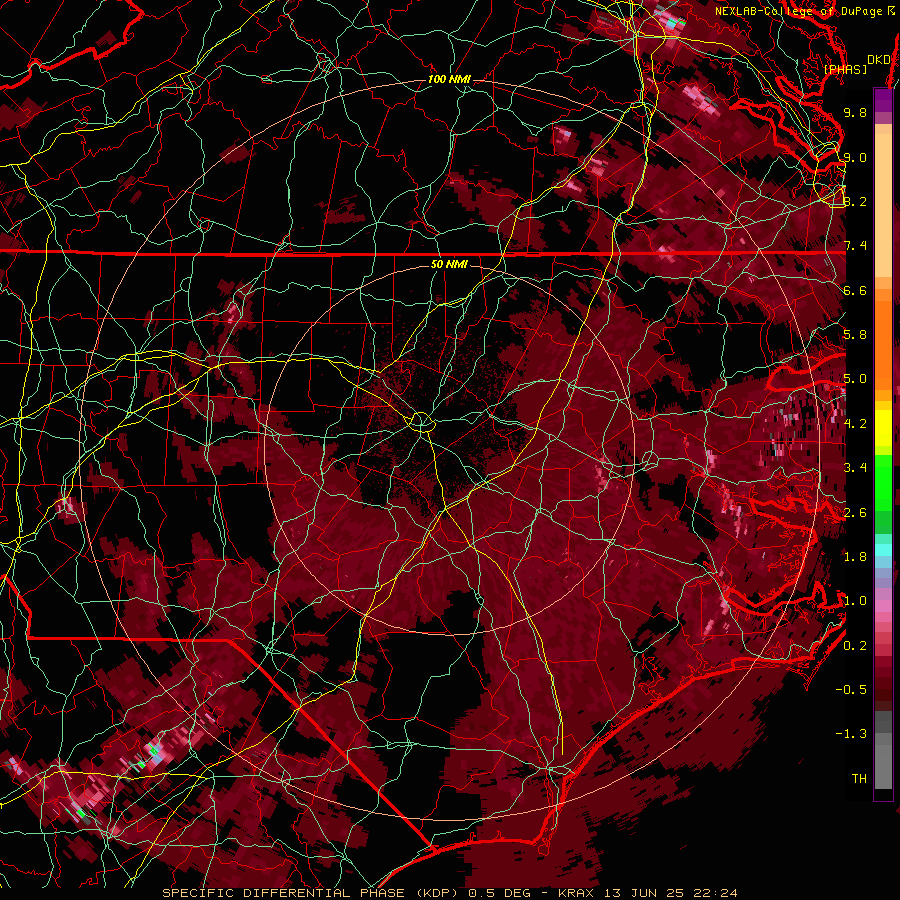Image resolution: width=900 pixels, height=900 pixels.
Task: Click the 50 NMI range ring label
Action: point(449,264)
